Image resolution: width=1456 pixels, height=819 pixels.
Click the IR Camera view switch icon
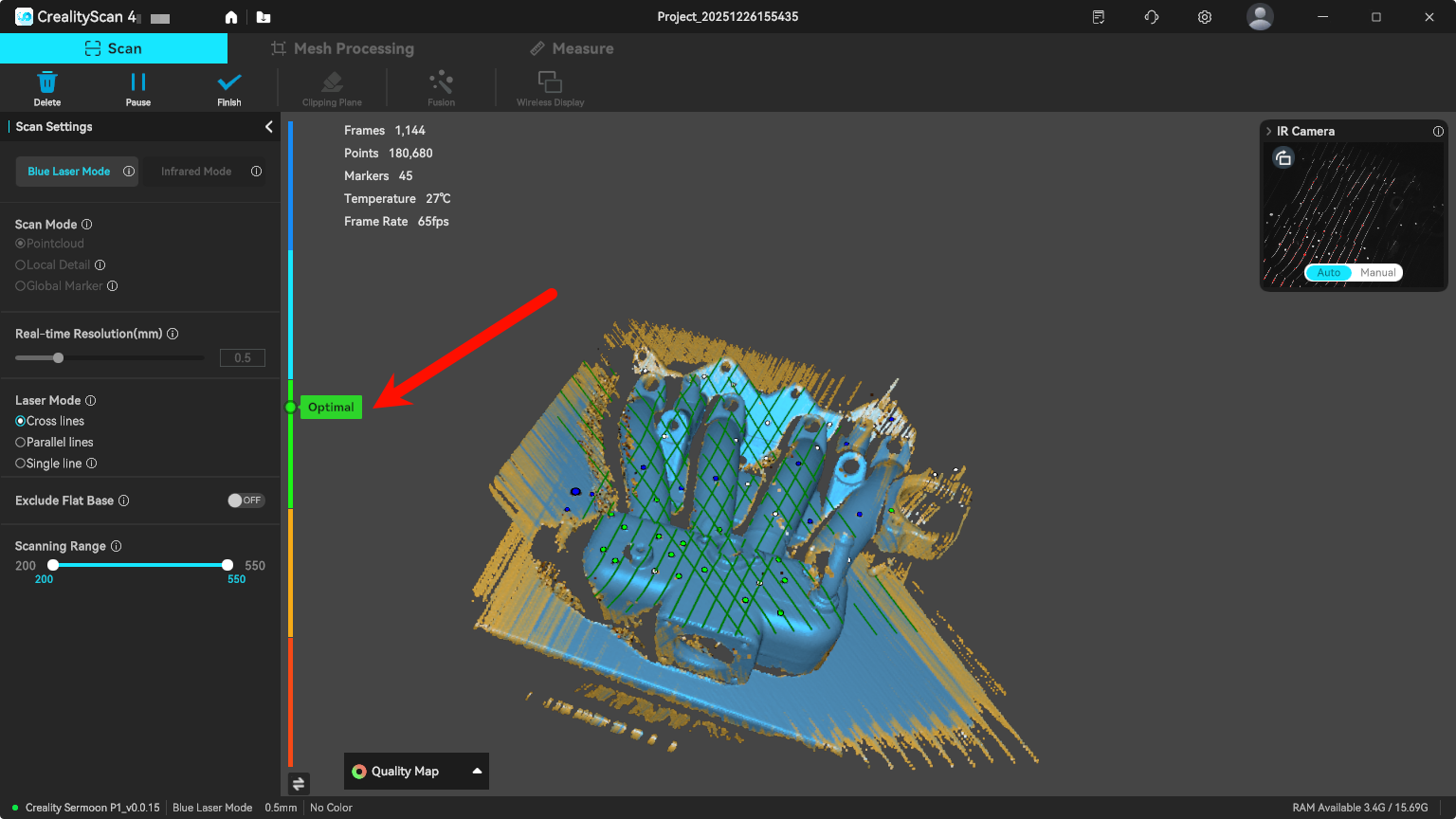click(1283, 158)
